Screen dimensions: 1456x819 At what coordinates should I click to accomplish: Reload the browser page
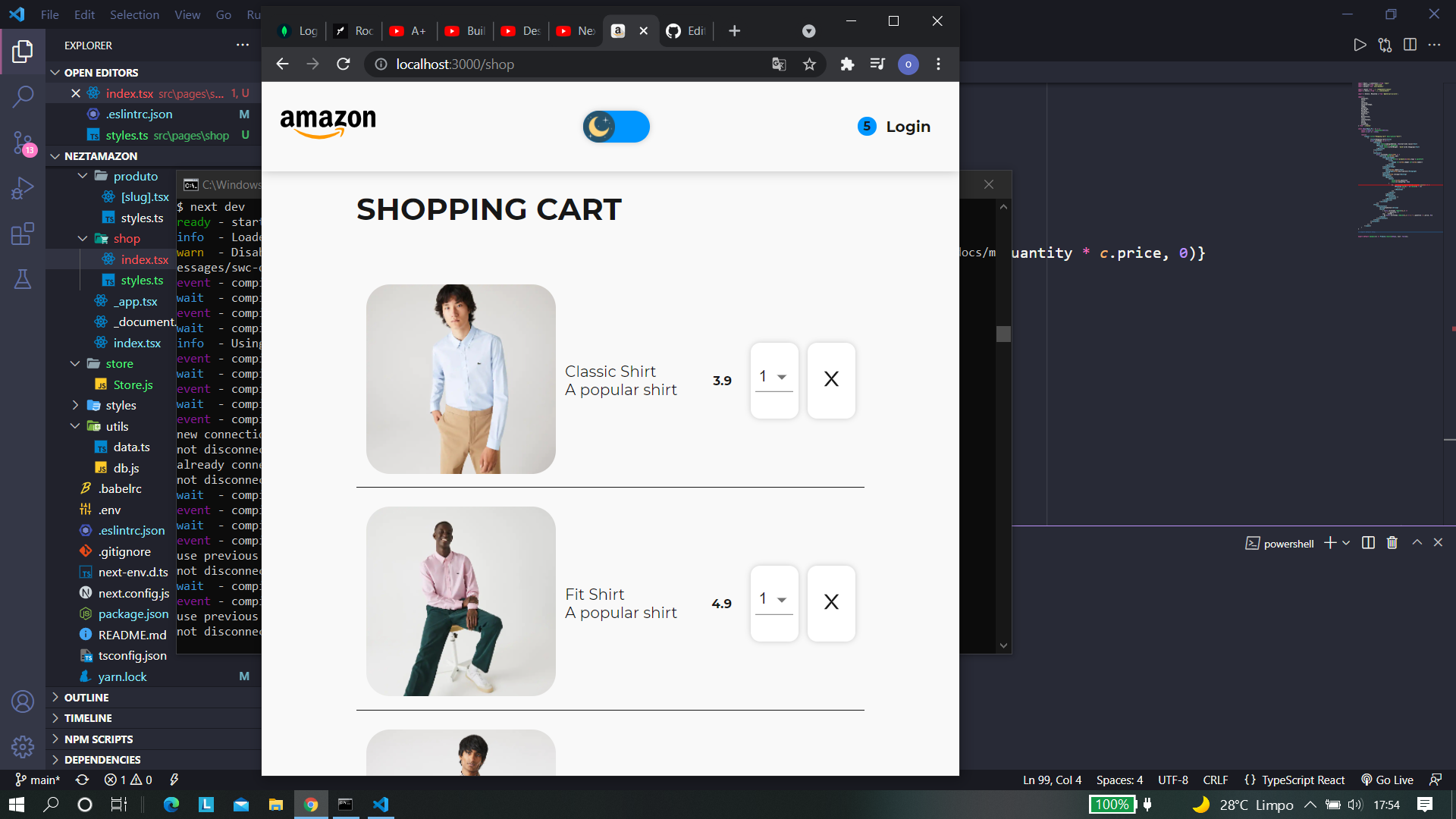344,64
